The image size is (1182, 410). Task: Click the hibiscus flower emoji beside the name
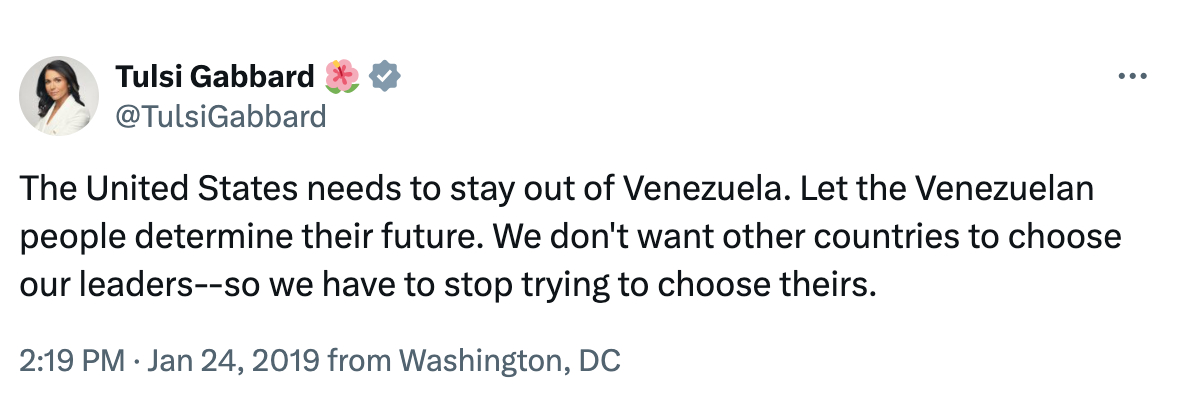(x=340, y=76)
